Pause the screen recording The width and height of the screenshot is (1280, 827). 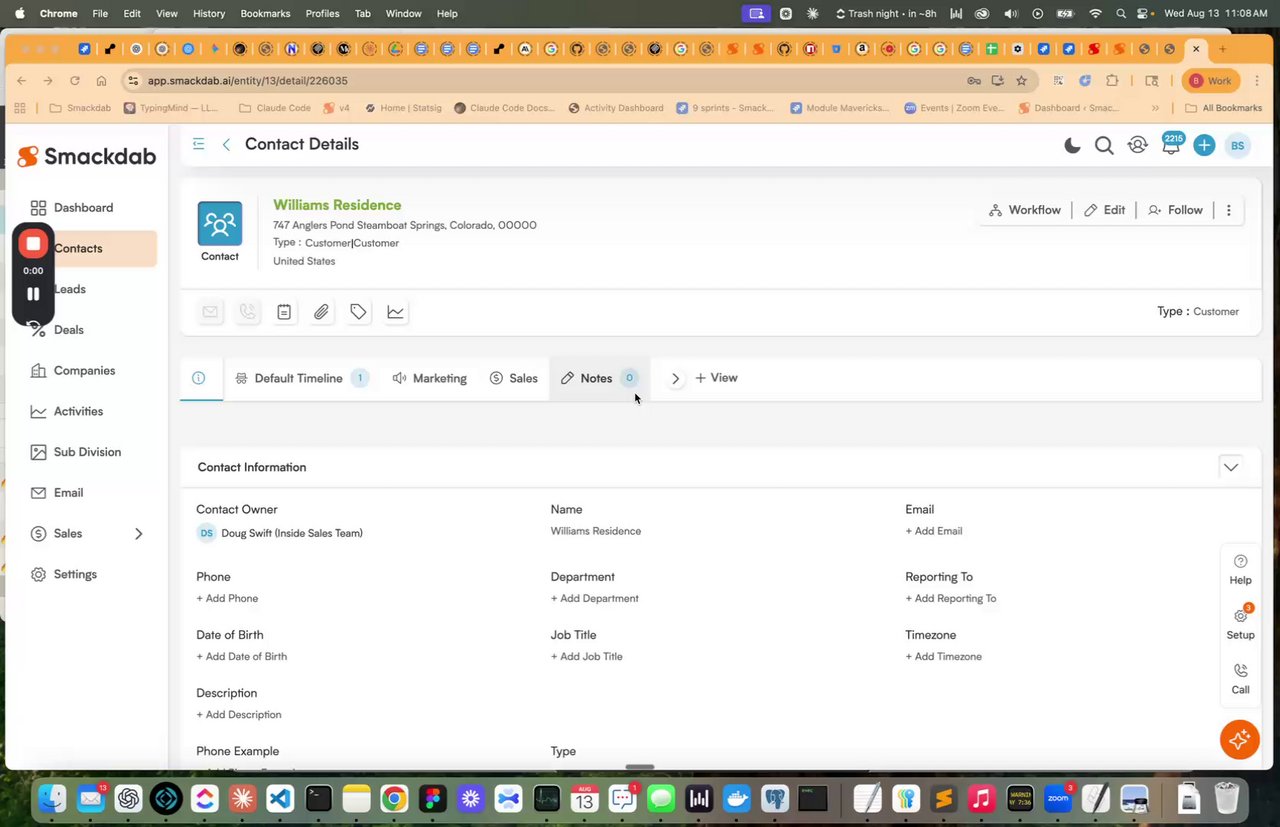pyautogui.click(x=33, y=294)
